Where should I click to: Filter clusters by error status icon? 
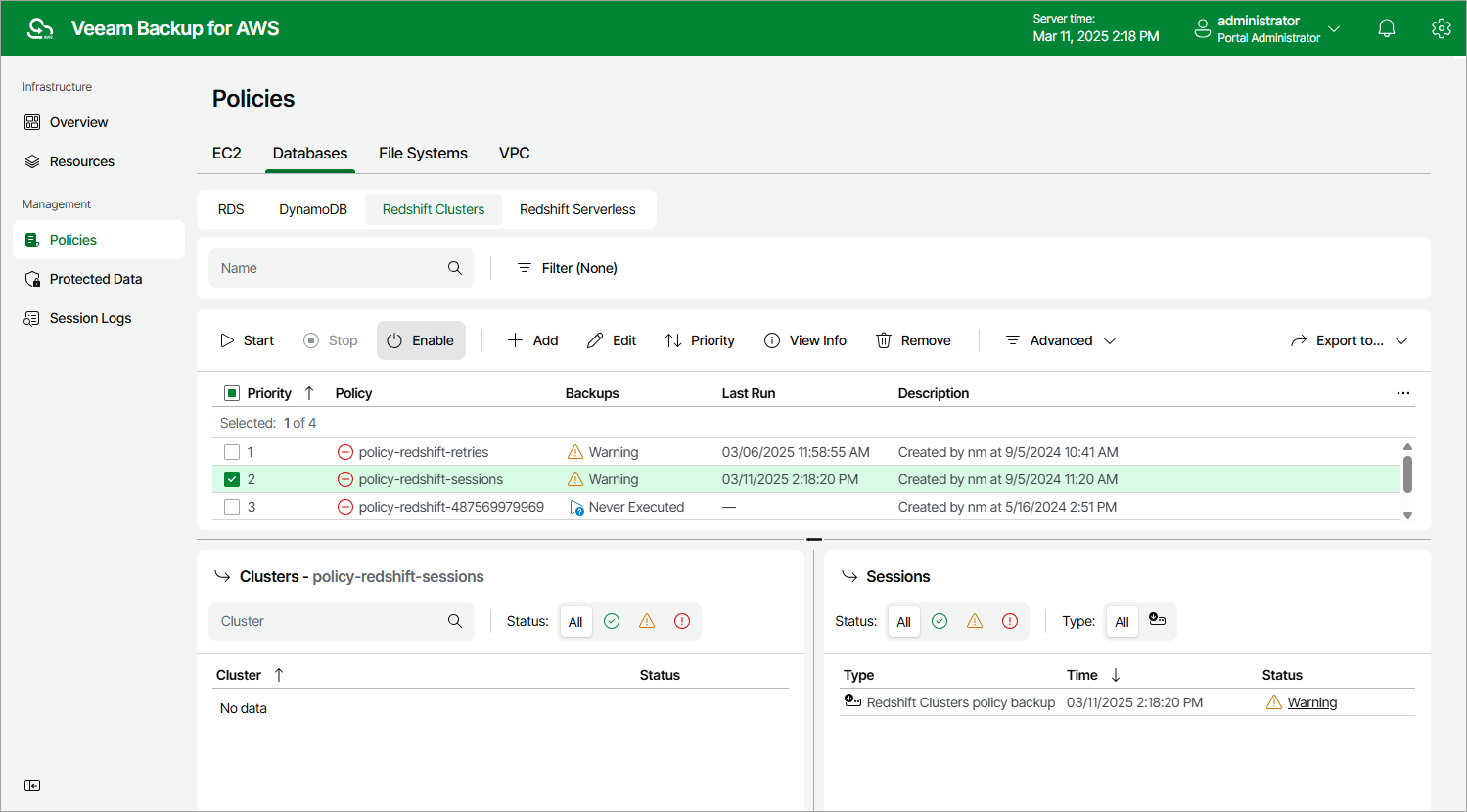point(682,621)
